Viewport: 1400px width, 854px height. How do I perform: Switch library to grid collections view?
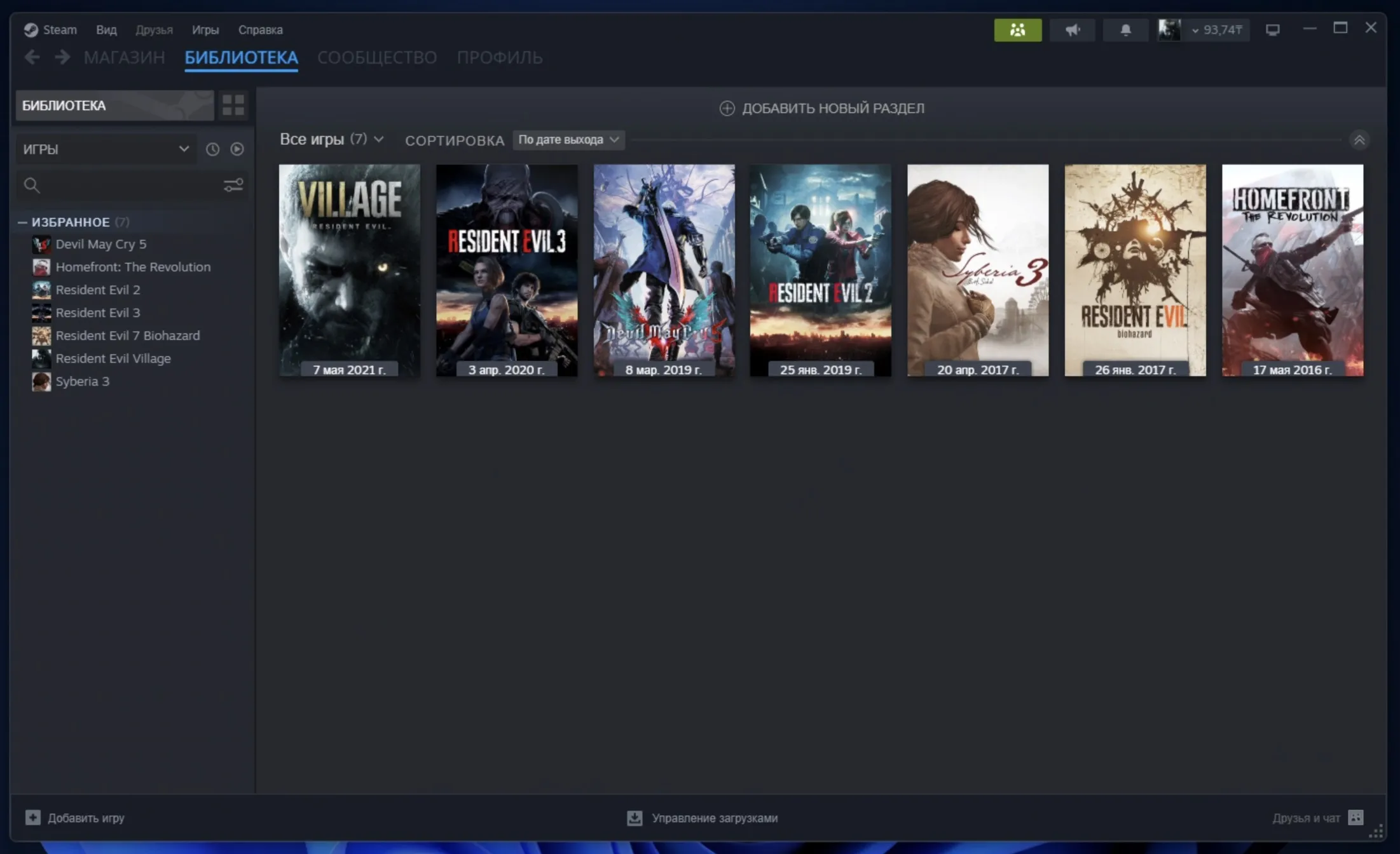tap(233, 105)
